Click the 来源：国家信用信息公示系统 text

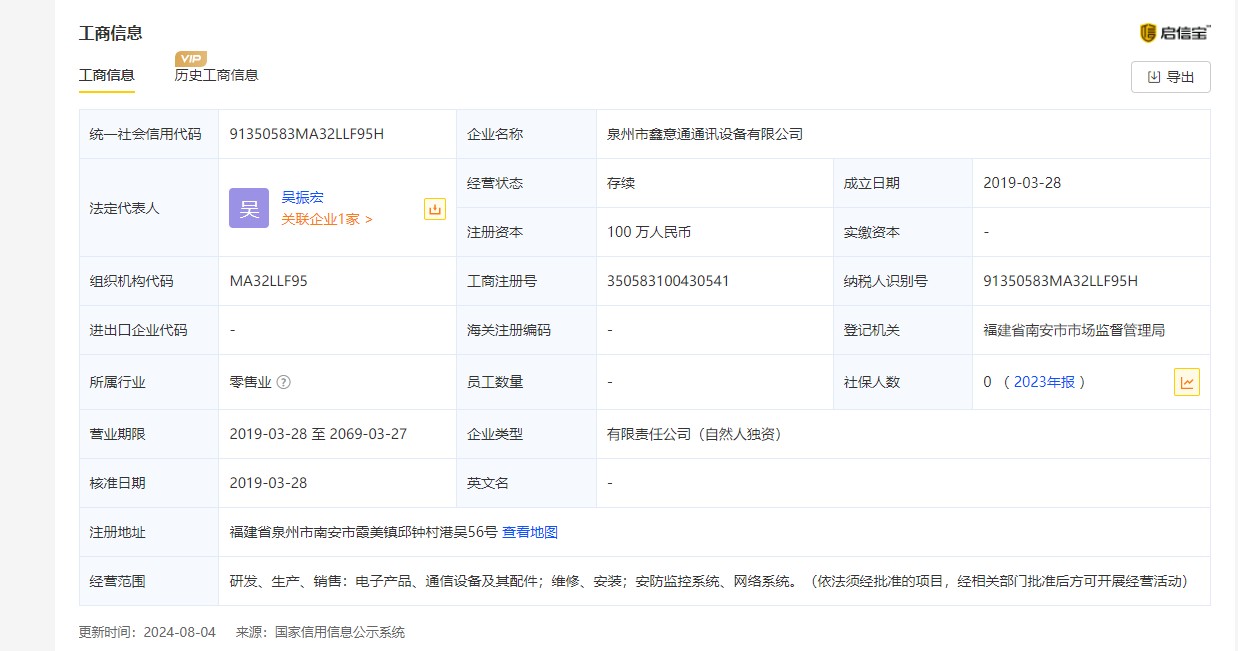[x=320, y=632]
